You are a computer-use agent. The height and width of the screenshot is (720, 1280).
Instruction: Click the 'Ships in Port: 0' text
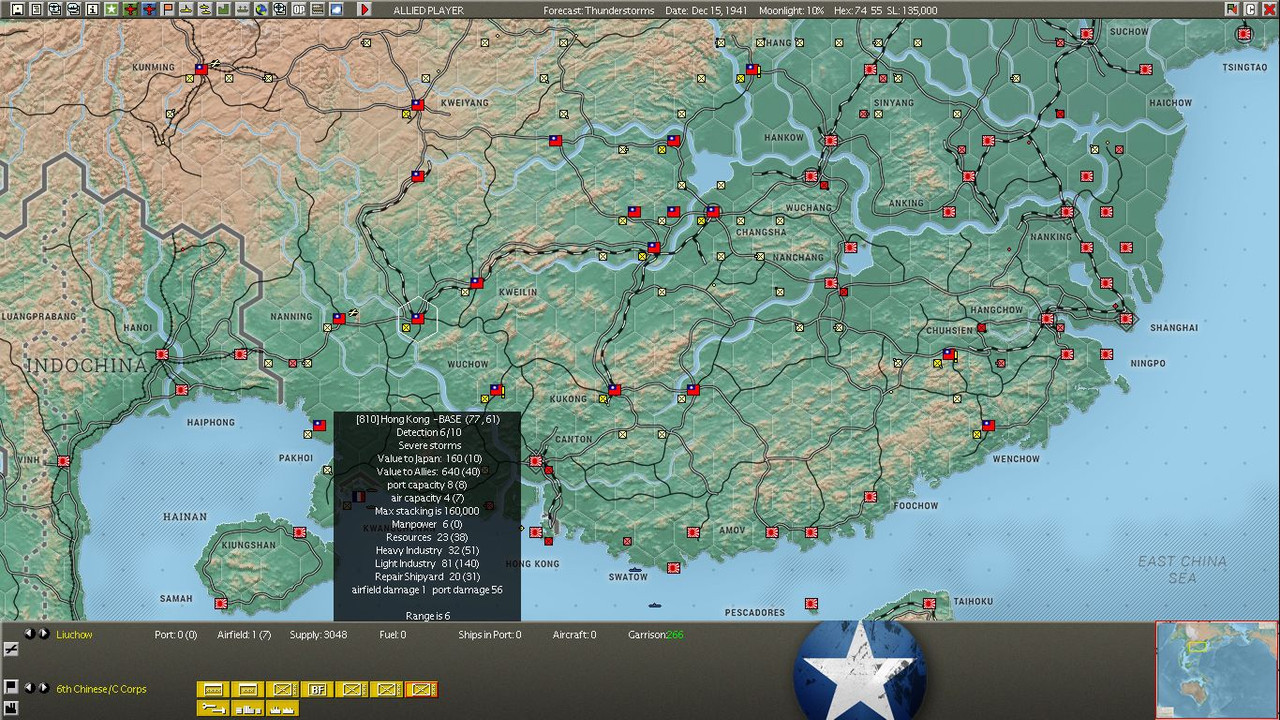point(490,635)
